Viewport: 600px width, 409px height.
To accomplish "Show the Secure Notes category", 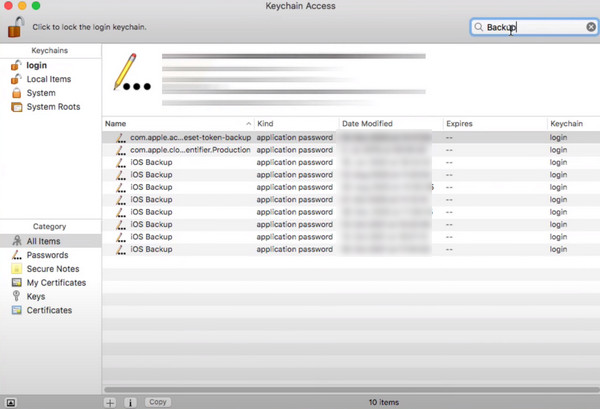I will click(53, 269).
